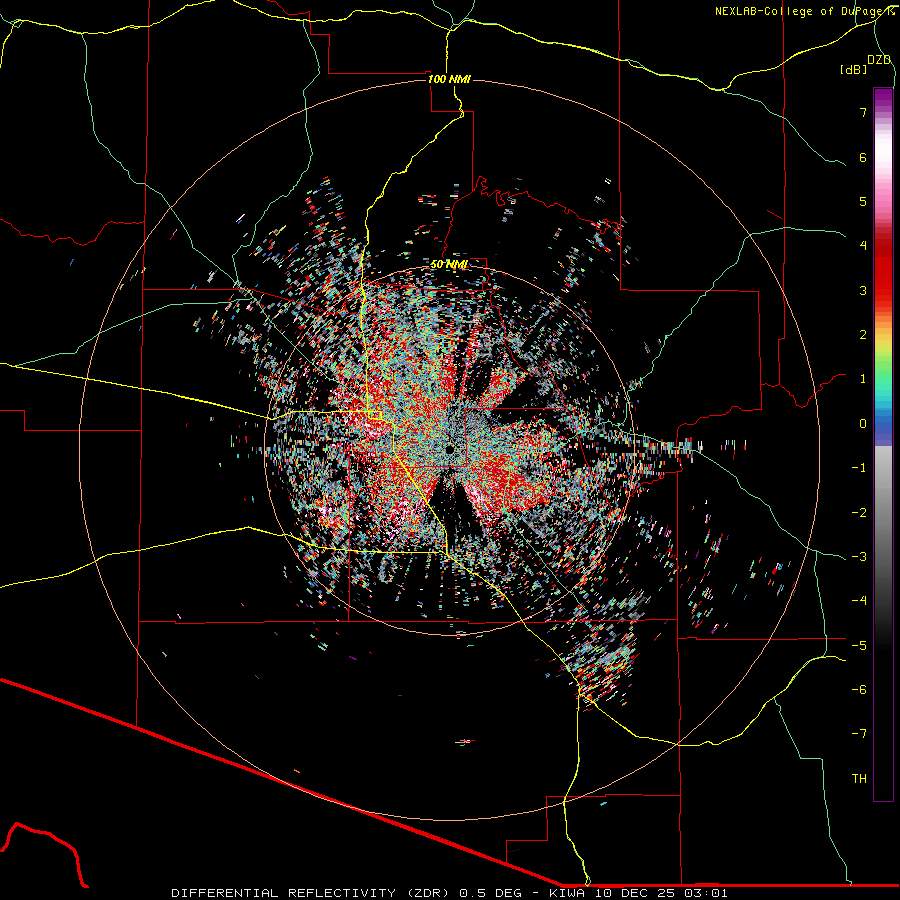This screenshot has height=900, width=900.
Task: Click the 1 value on color scale
Action: (863, 379)
